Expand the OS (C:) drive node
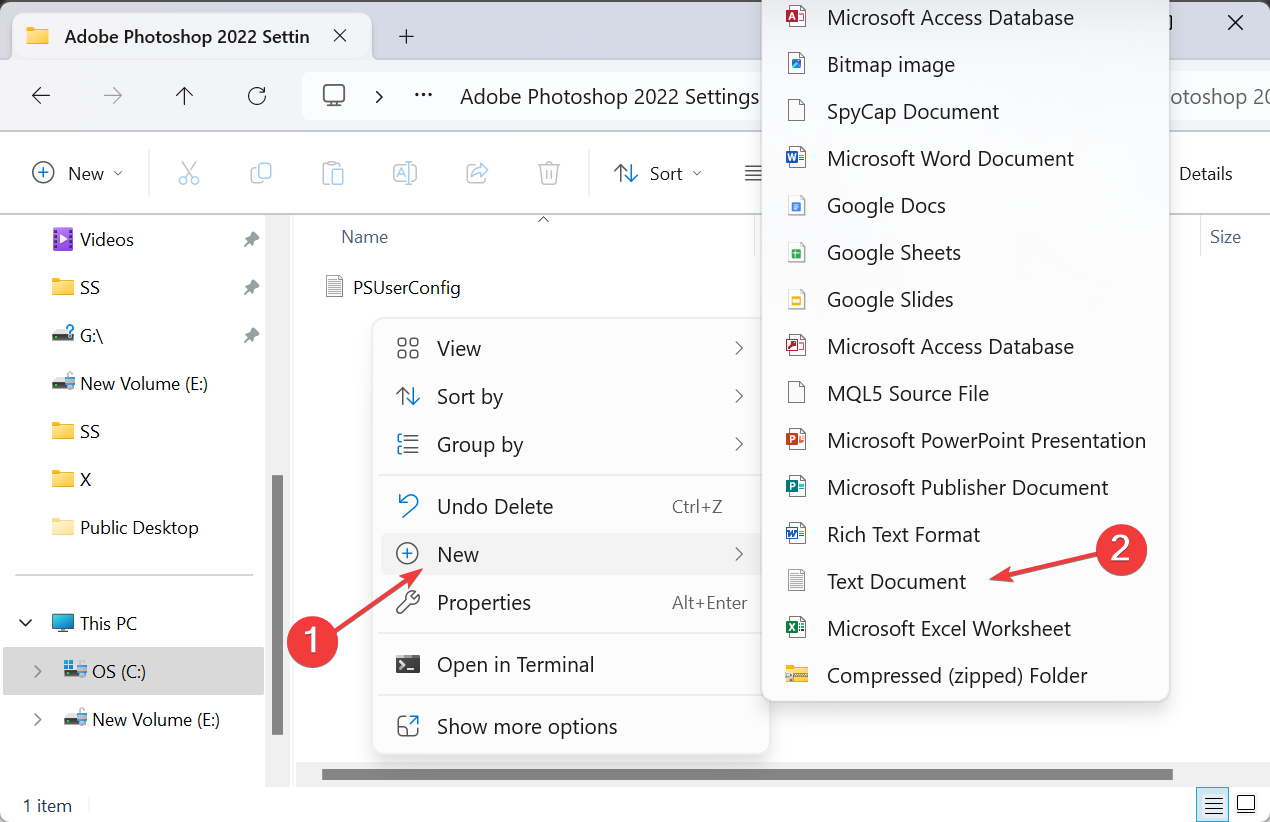1270x822 pixels. [37, 671]
